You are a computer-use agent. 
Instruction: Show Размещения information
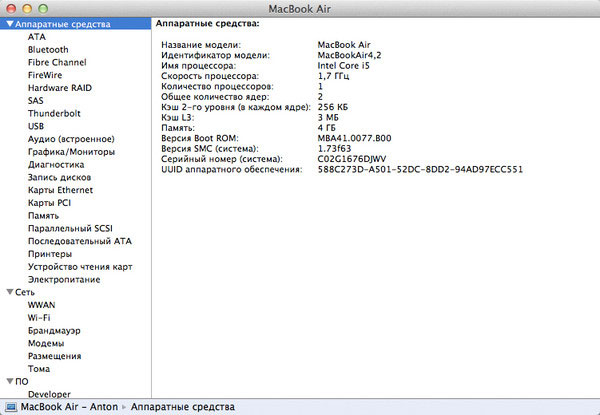pos(54,356)
